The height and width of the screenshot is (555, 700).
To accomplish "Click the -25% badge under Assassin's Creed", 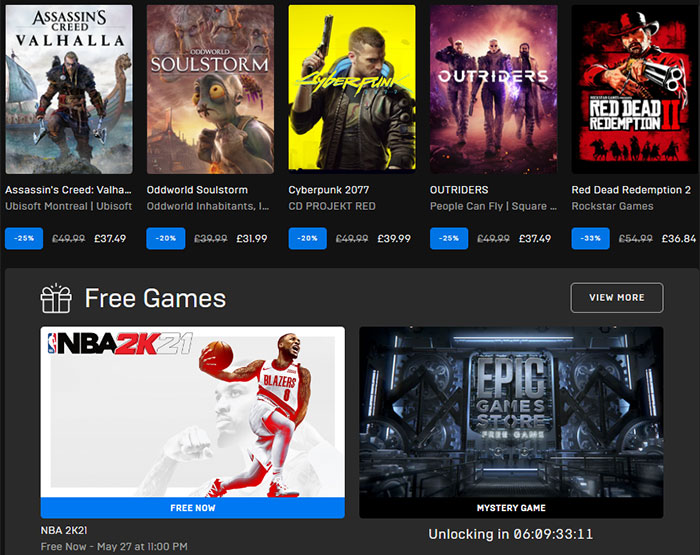I will coord(24,238).
